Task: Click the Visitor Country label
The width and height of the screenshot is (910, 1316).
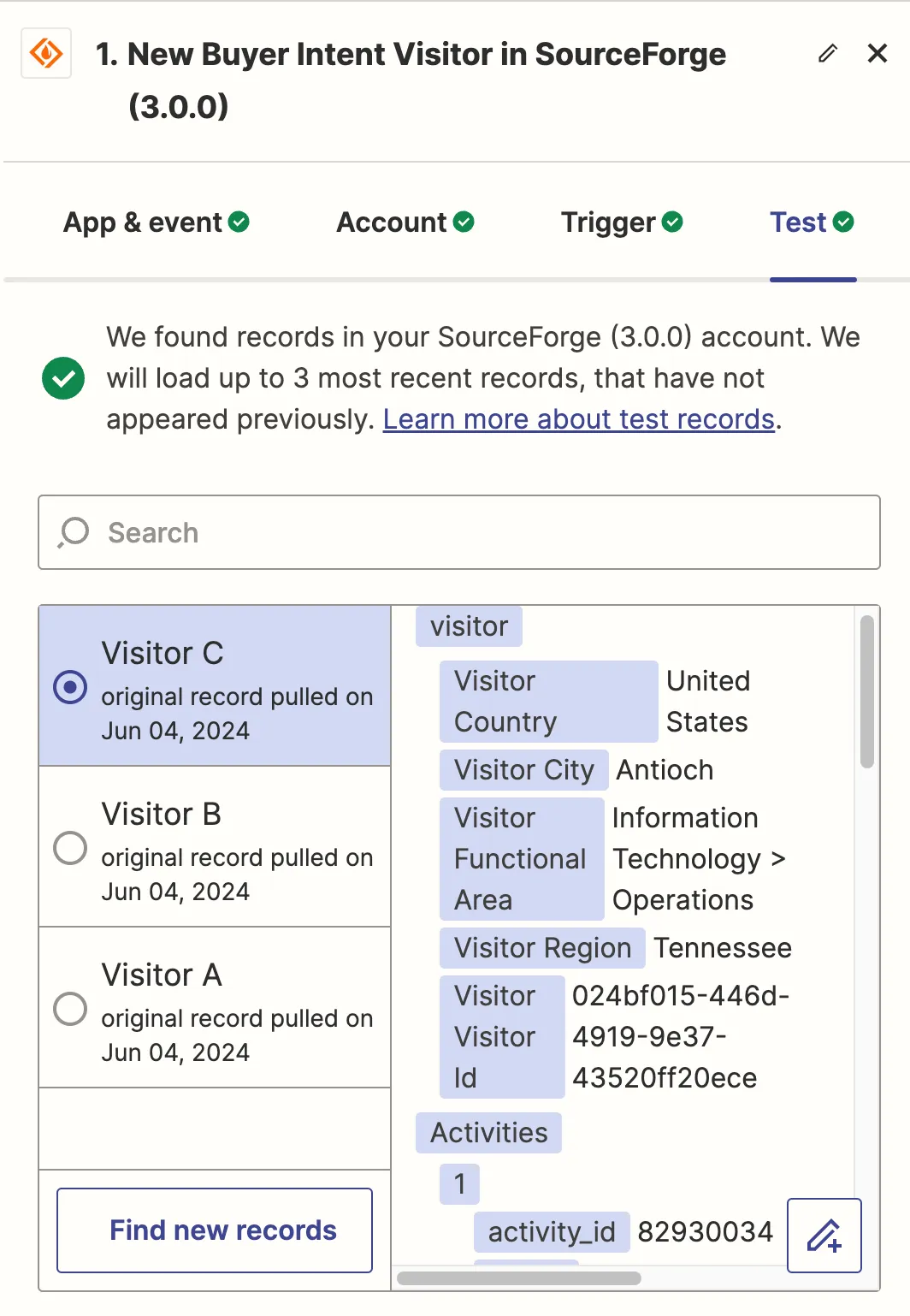Action: [548, 702]
